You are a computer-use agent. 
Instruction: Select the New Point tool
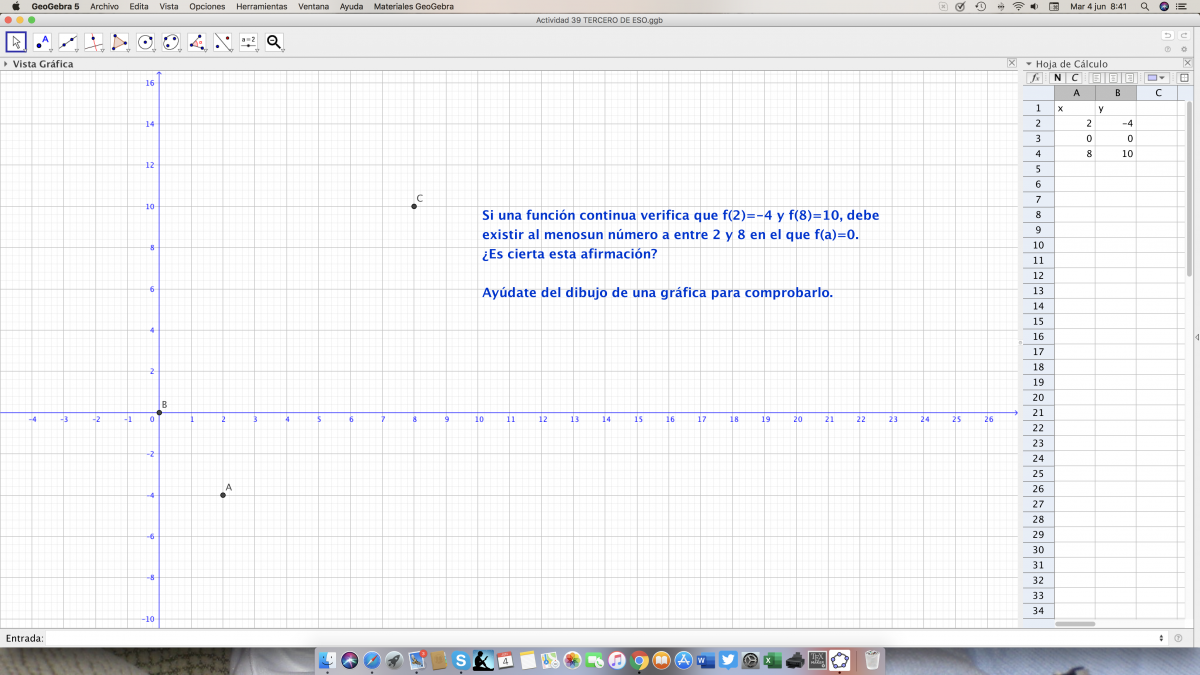click(42, 42)
